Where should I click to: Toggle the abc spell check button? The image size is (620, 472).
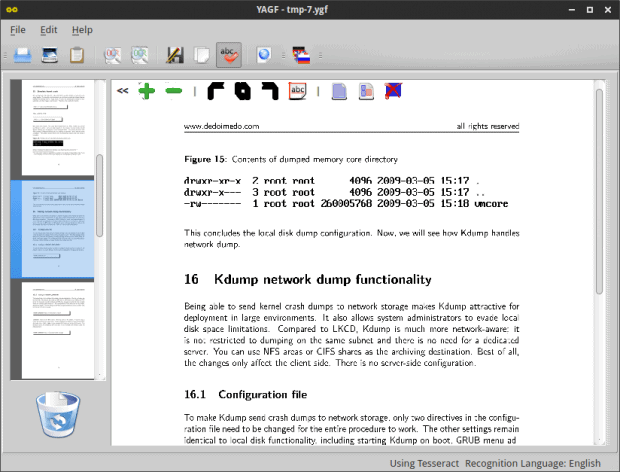(x=229, y=55)
